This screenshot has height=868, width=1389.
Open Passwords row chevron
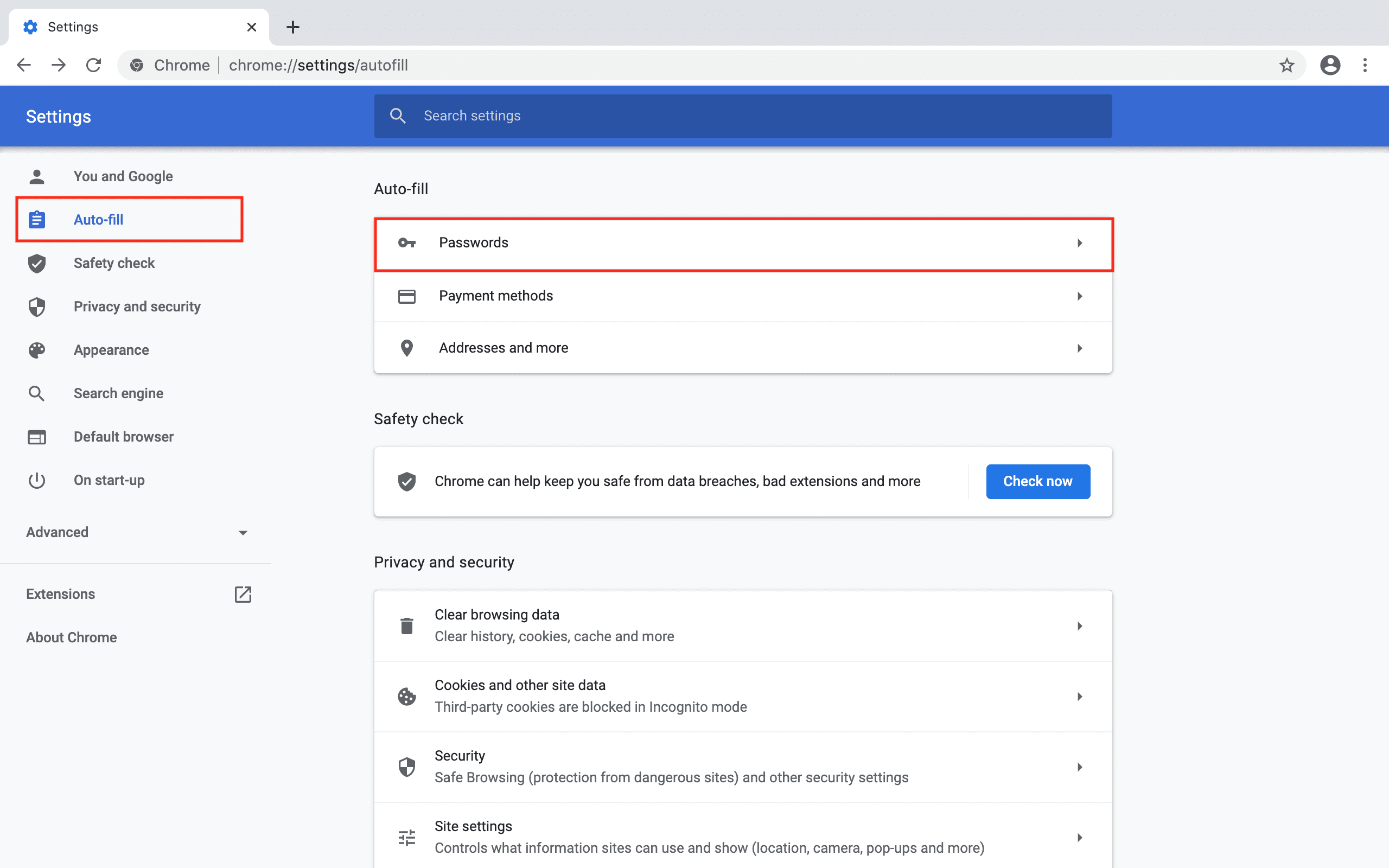coord(1080,244)
